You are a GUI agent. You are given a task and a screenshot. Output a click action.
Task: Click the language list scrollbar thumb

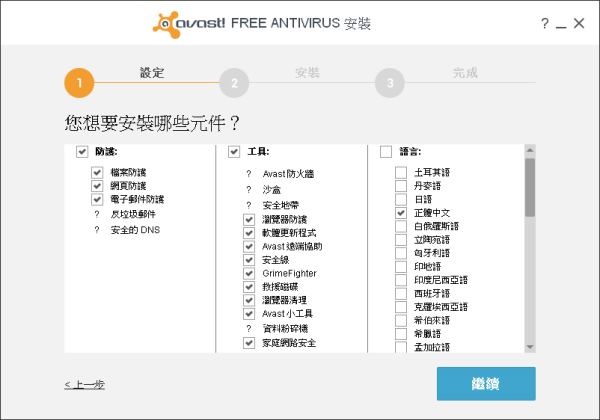pos(530,188)
